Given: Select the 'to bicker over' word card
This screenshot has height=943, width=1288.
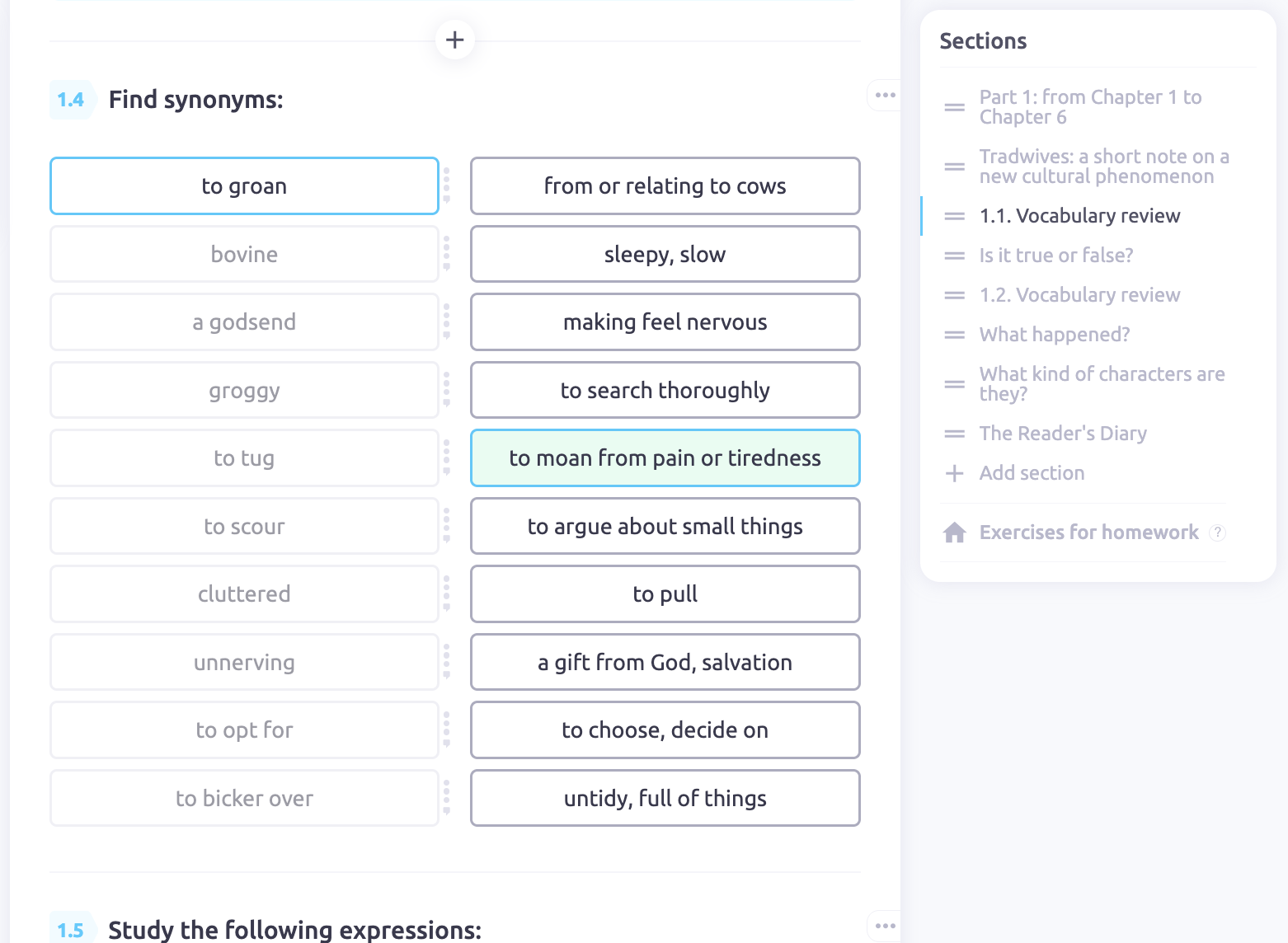Looking at the screenshot, I should tap(244, 798).
